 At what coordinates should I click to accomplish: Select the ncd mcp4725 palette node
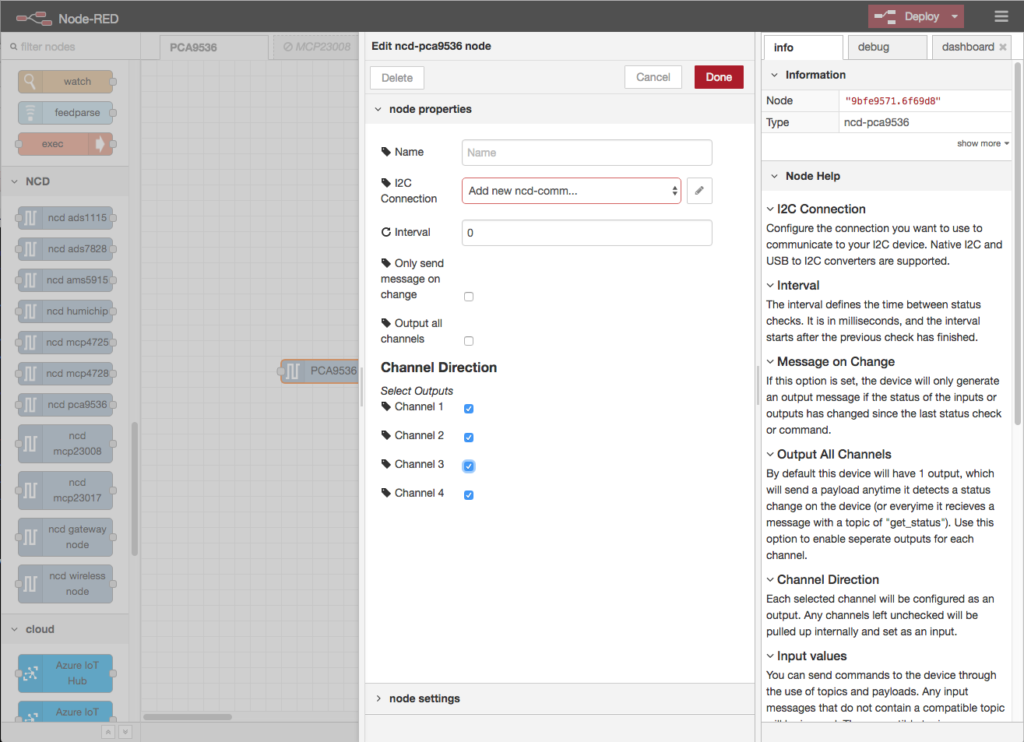pos(66,342)
